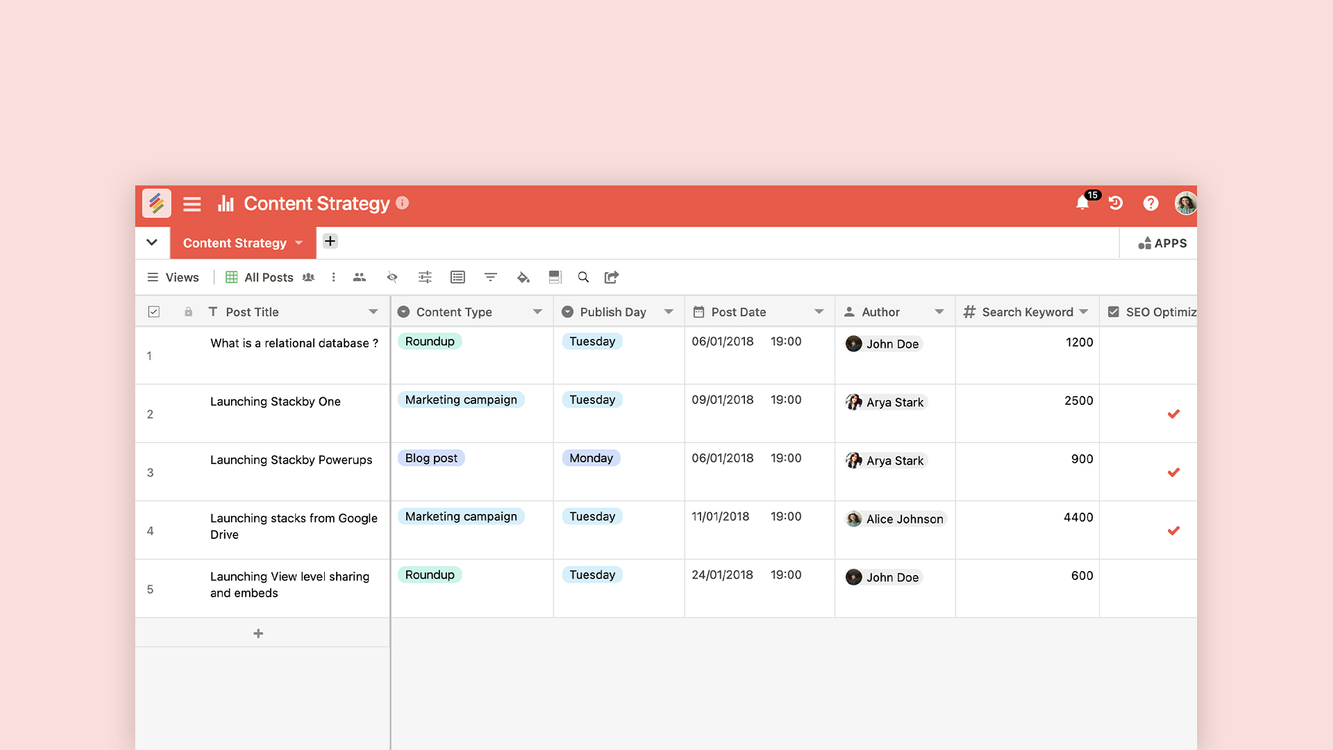
Task: Open dropdown arrow on Content Strategy tab
Action: [x=299, y=243]
